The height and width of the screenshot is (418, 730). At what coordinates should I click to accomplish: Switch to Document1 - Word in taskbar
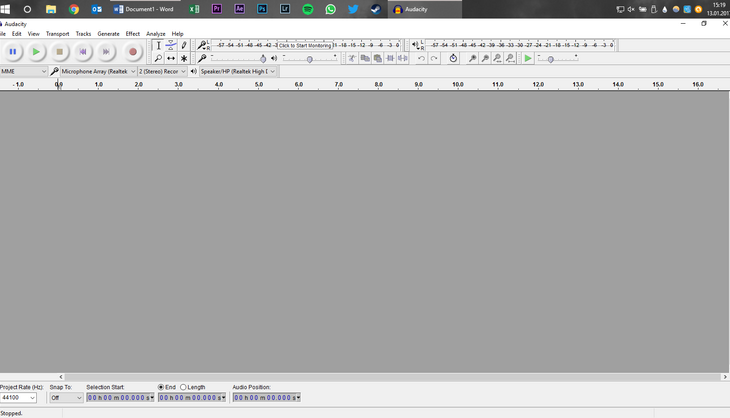coord(144,9)
